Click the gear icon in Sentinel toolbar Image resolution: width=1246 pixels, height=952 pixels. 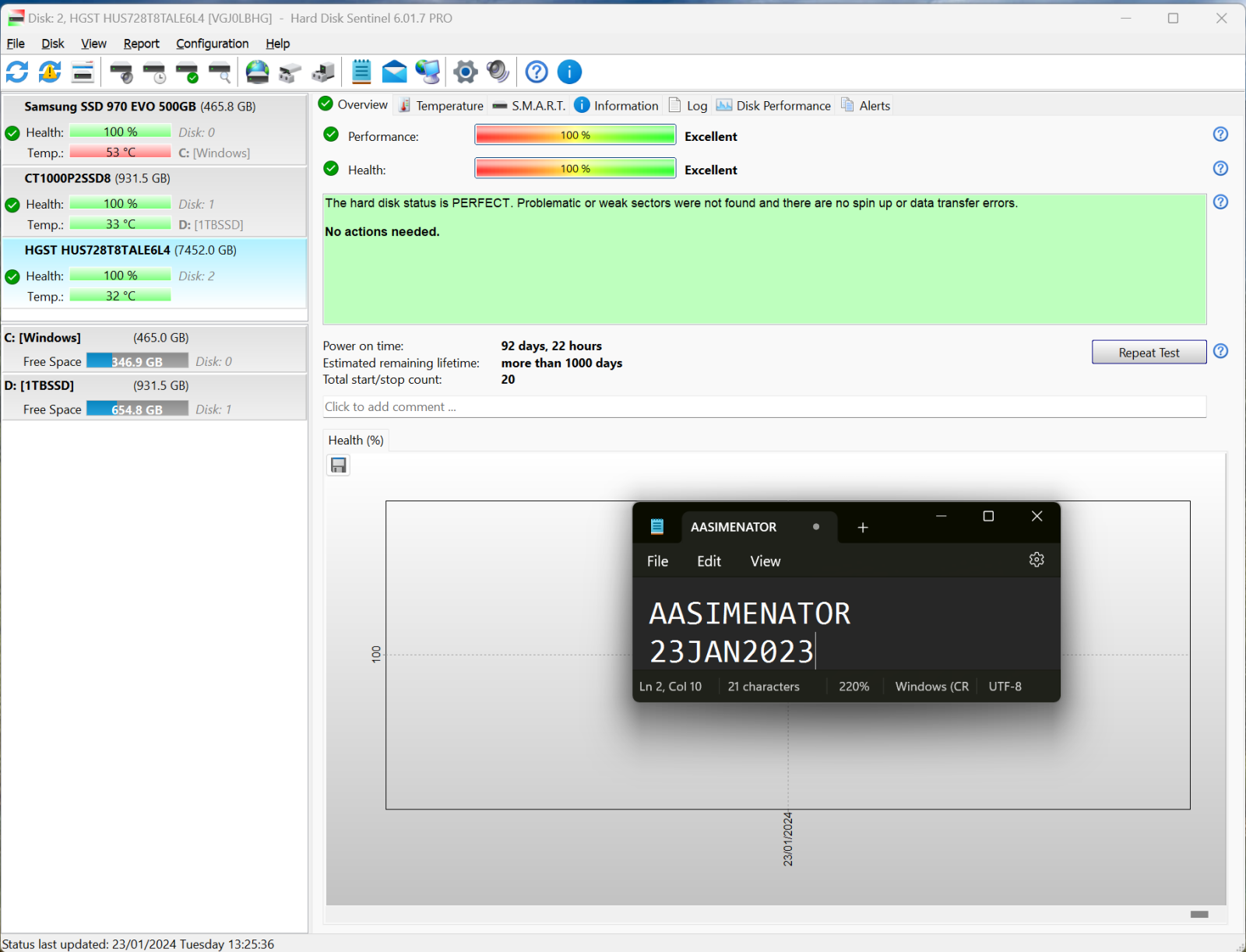pyautogui.click(x=466, y=72)
